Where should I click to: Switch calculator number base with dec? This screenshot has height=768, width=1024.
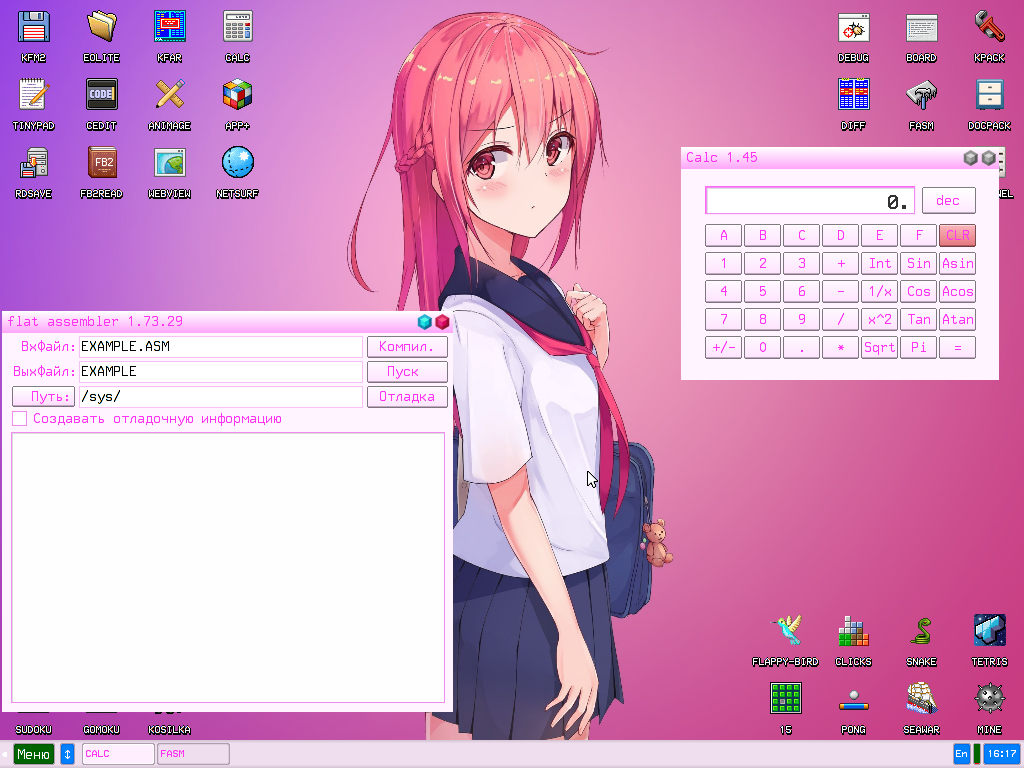click(x=947, y=200)
